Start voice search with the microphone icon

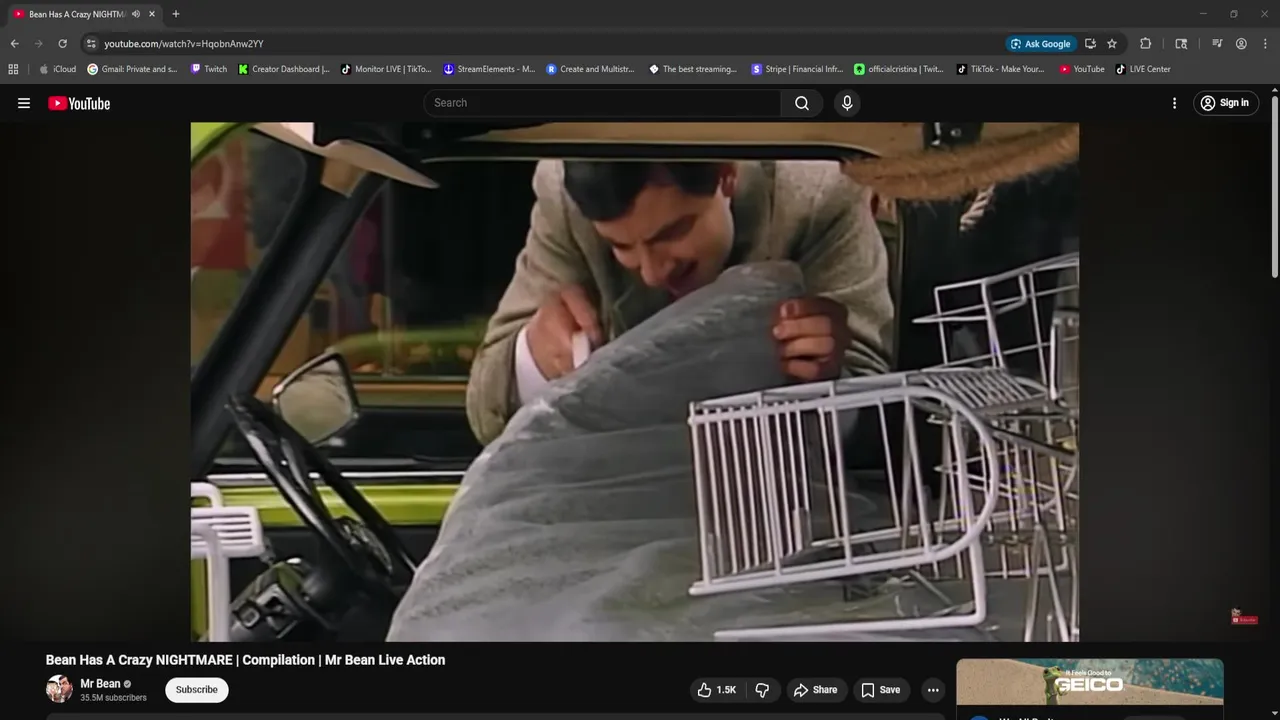coord(847,103)
